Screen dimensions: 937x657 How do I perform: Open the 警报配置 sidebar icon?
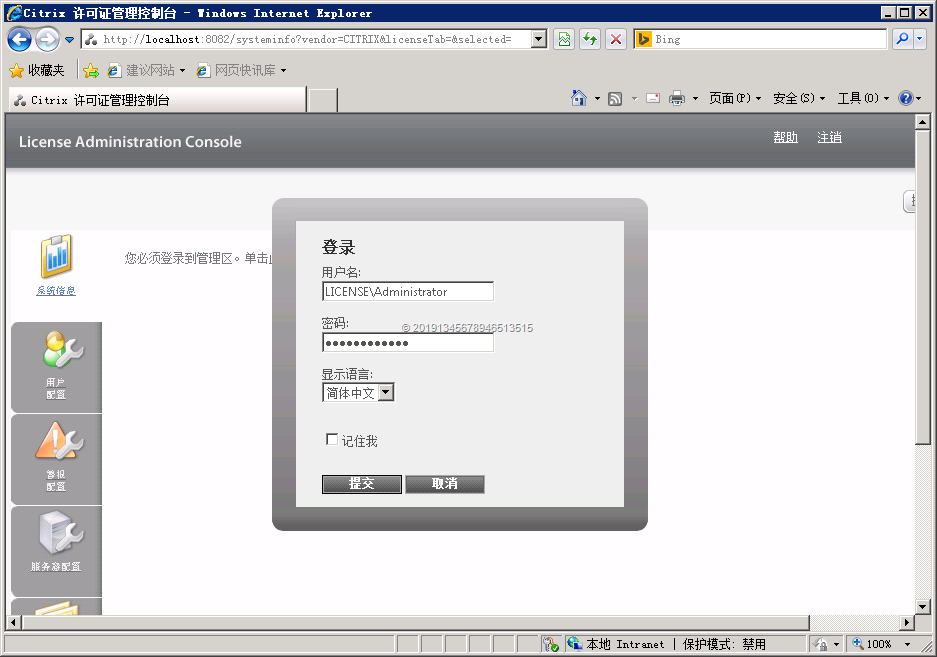coord(56,457)
